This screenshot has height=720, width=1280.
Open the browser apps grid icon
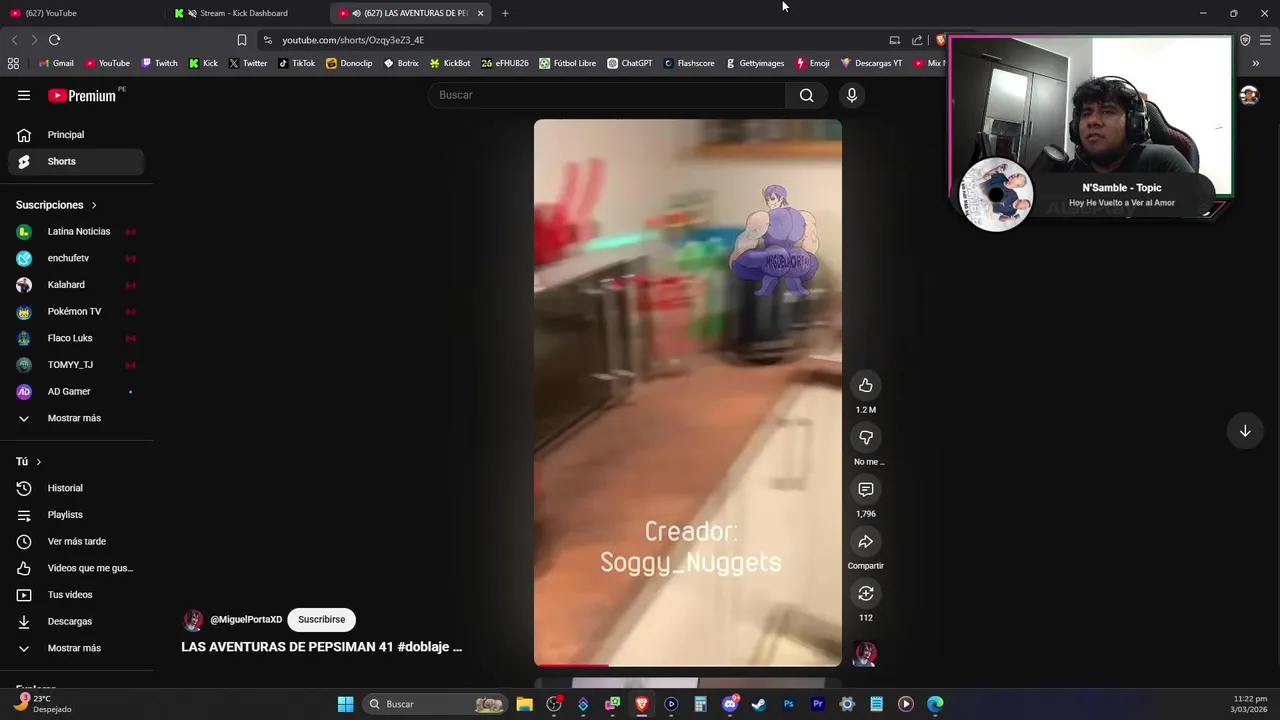pos(13,63)
